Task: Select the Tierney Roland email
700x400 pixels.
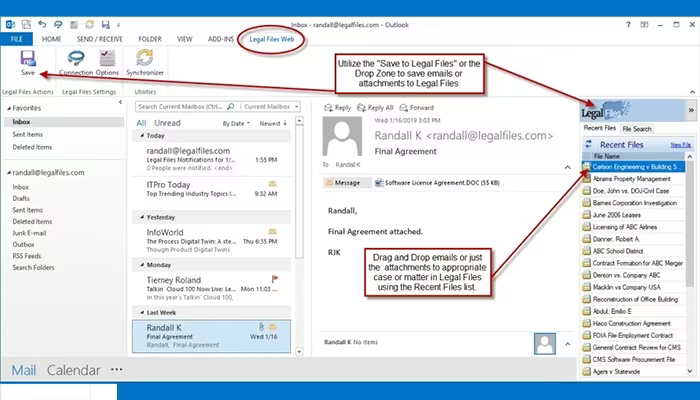Action: click(212, 288)
